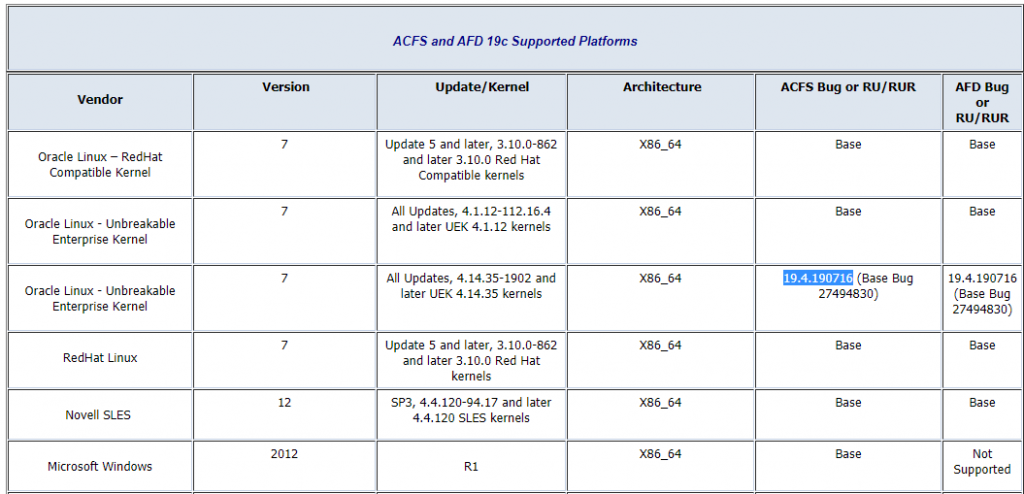Click the 'Architecture' column header

(662, 87)
